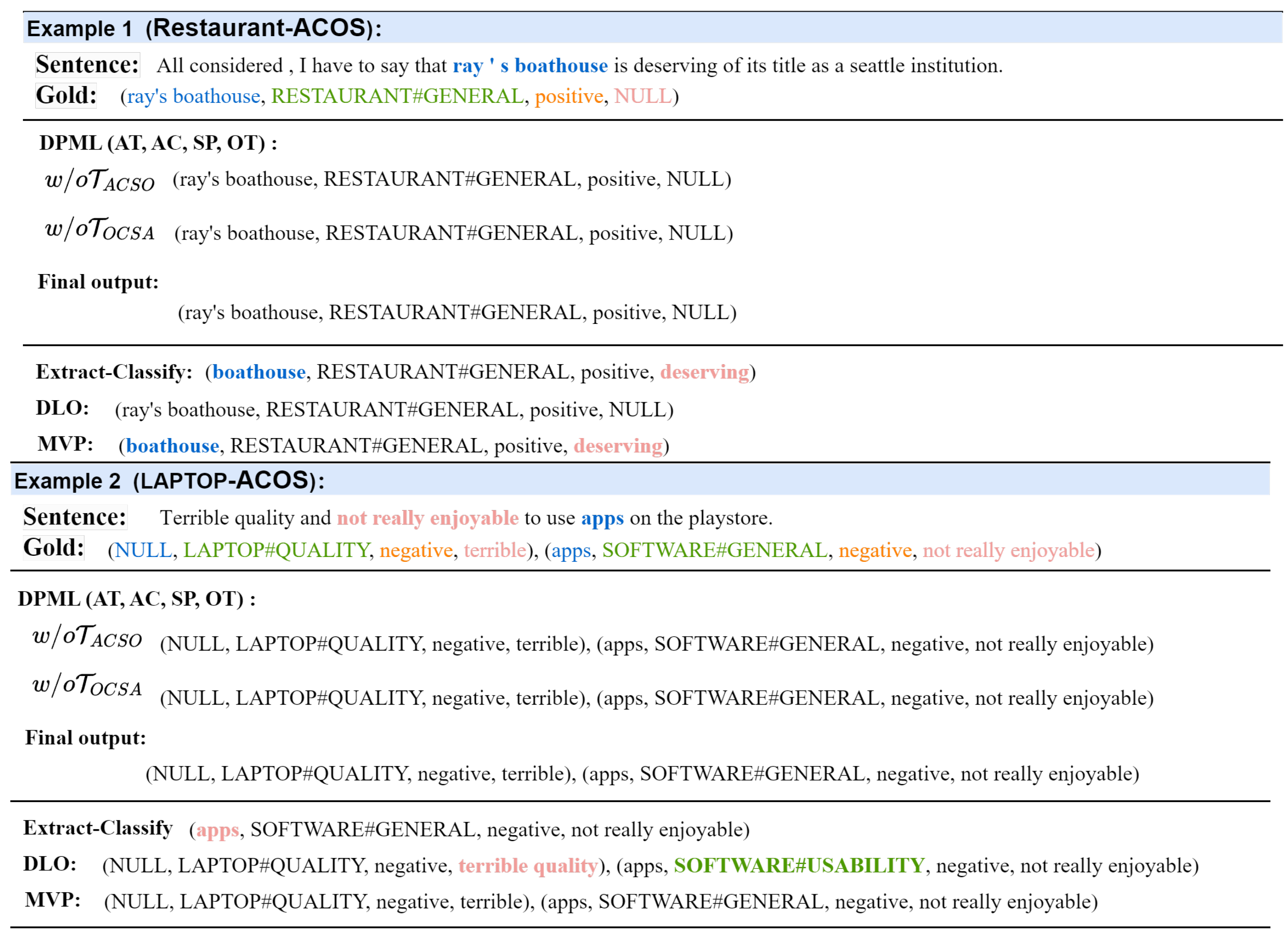Click green 'SOFTWARE#GENERAL' in Example 2 Gold line
The image size is (1288, 942).
click(x=714, y=550)
